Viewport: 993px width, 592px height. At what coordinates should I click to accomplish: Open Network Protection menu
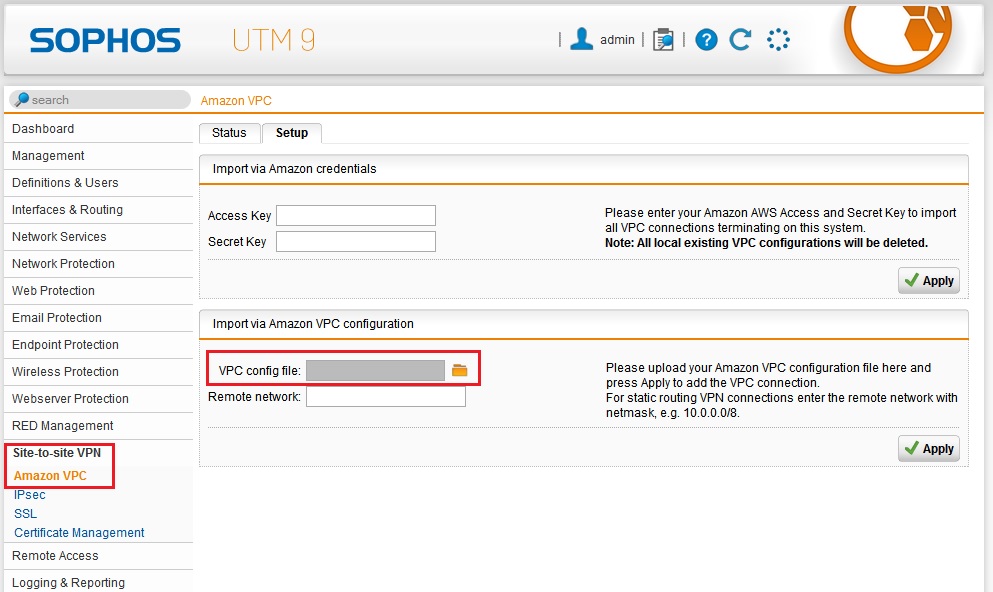coord(98,264)
